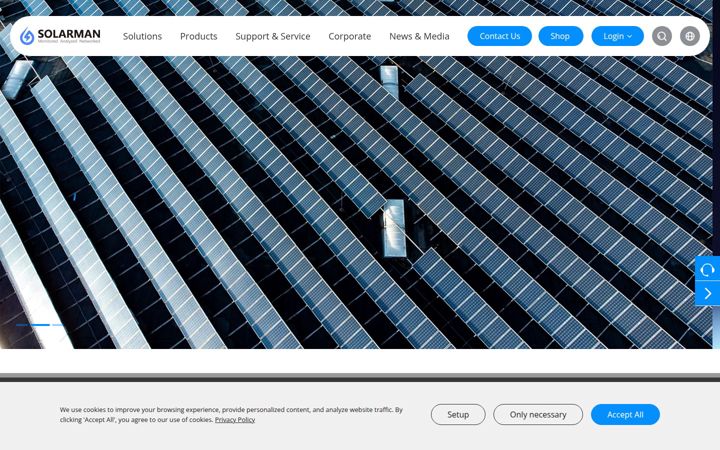The width and height of the screenshot is (720, 450).
Task: Open the Products menu
Action: (198, 36)
